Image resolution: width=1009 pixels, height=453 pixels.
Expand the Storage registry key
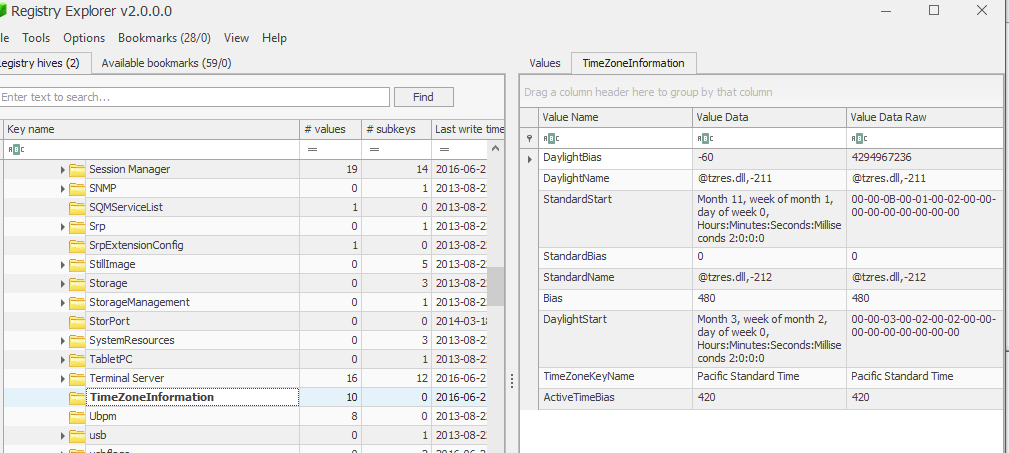click(x=63, y=284)
